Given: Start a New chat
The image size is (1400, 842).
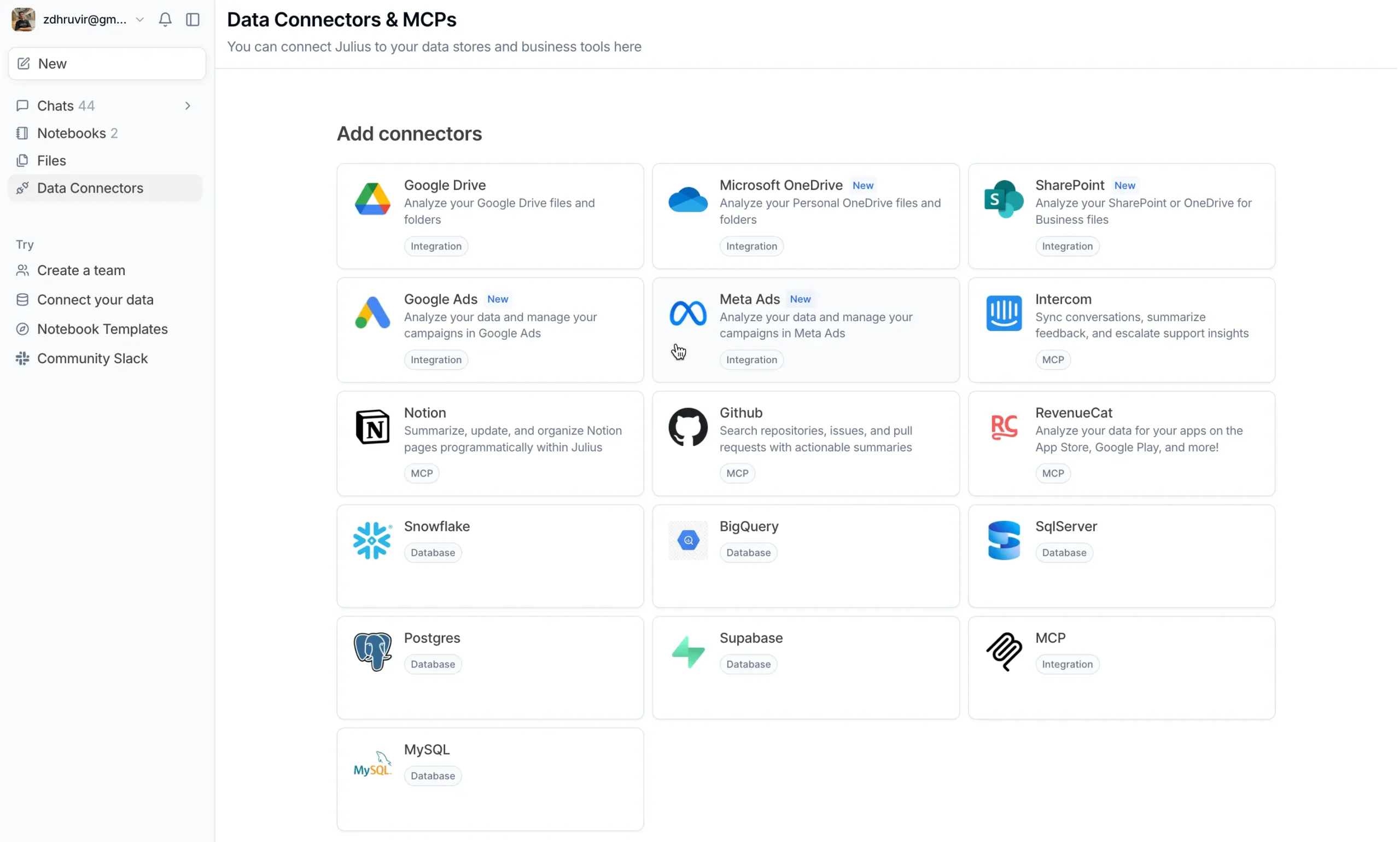Looking at the screenshot, I should click(107, 63).
